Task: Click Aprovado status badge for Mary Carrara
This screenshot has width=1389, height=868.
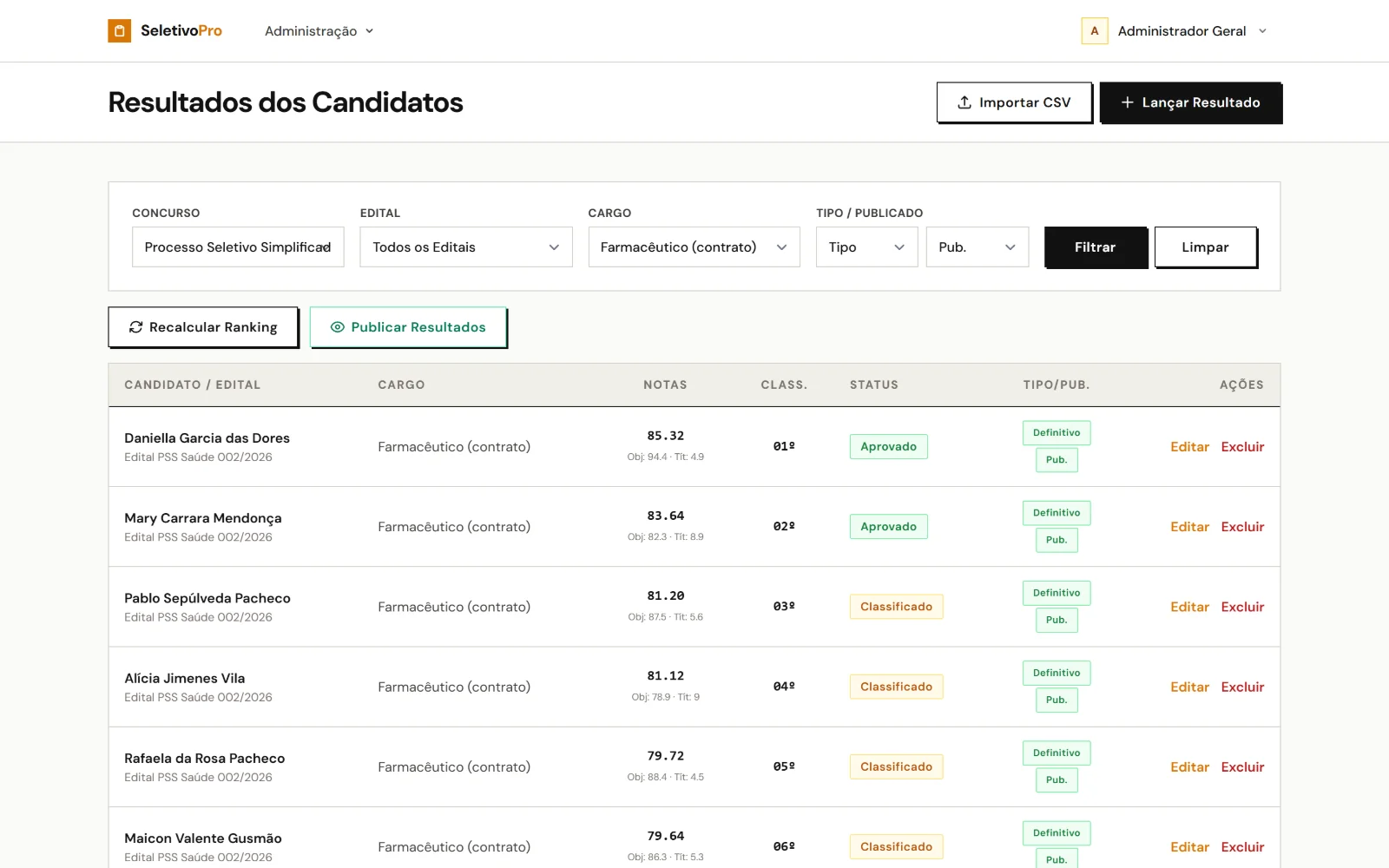Action: [x=888, y=527]
